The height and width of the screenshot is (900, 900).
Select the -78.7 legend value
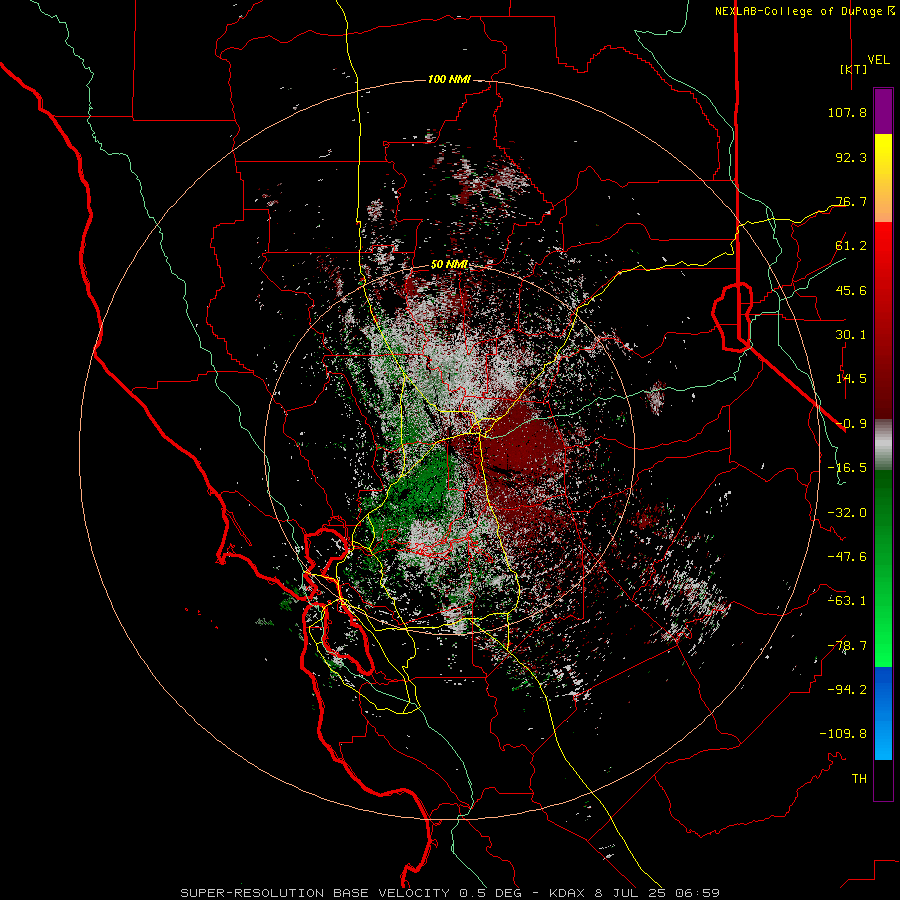847,646
